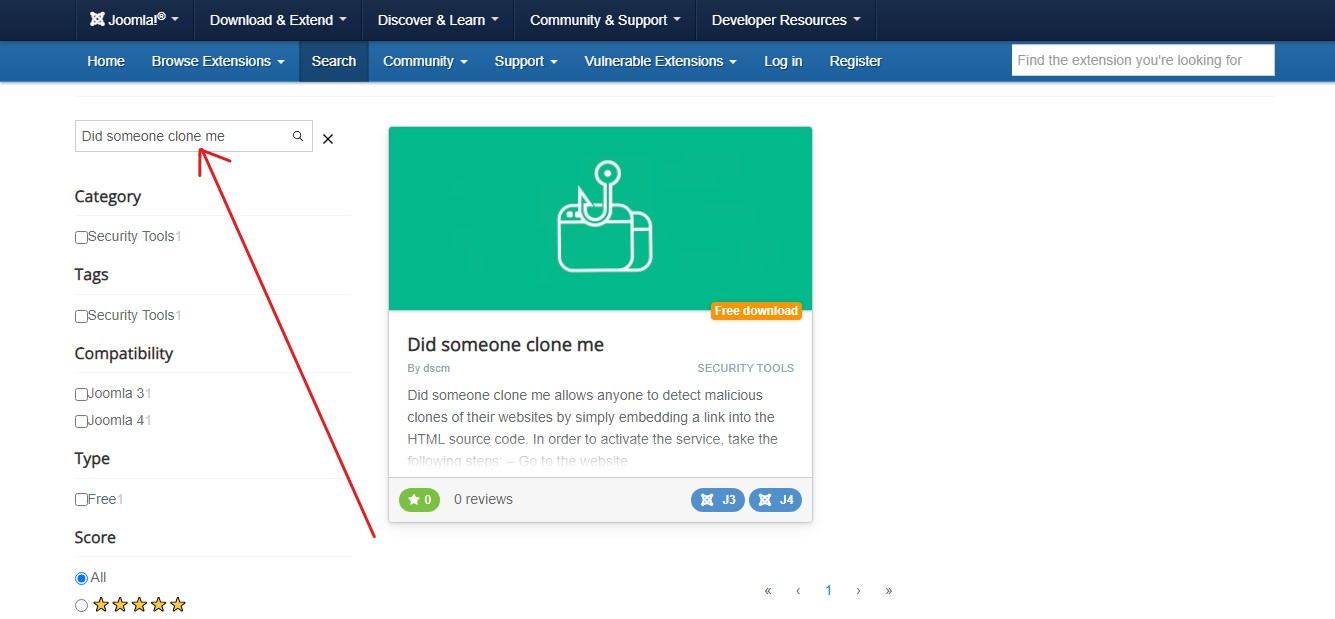Screen dimensions: 1335x619
Task: Check the Free type checkbox
Action: (81, 500)
